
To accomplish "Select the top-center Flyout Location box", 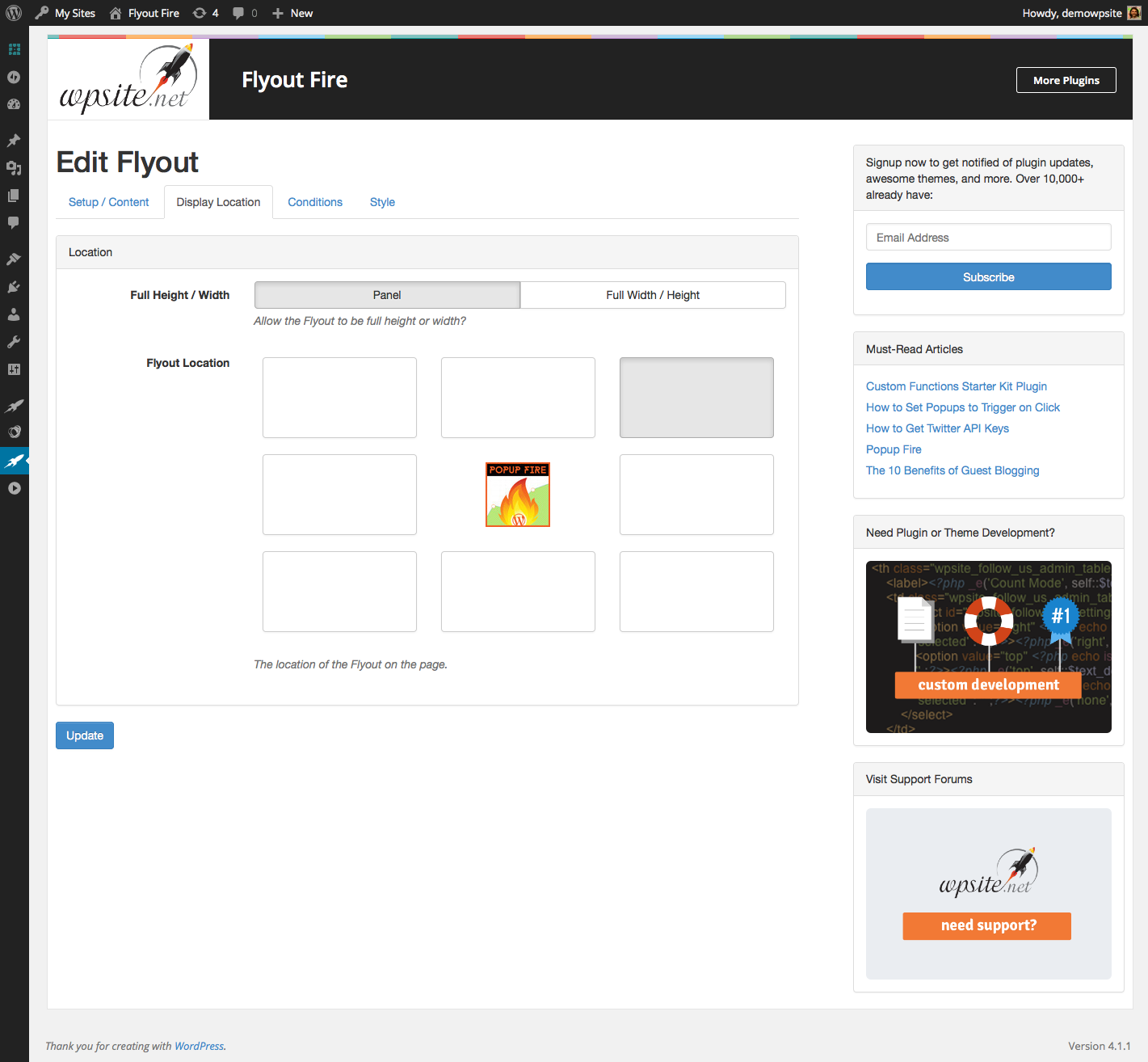I will [518, 398].
